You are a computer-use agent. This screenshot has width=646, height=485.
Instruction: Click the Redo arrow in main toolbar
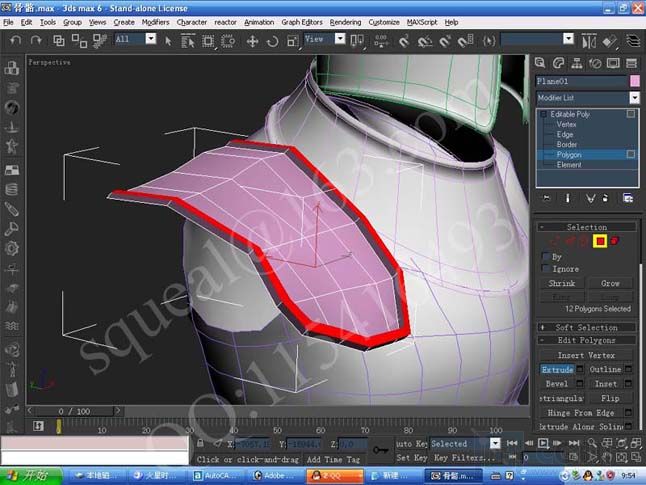tap(36, 40)
